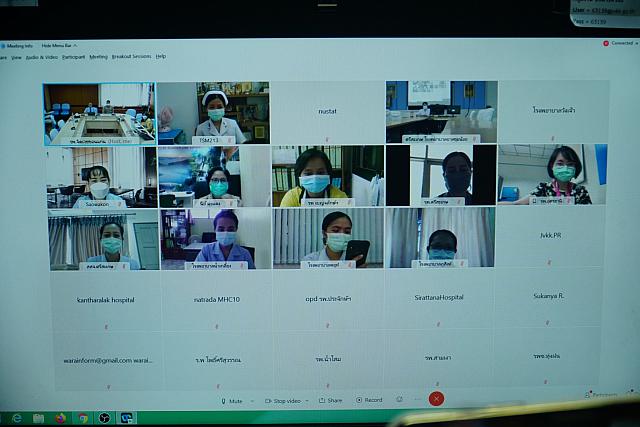Viewport: 640px width, 427px height.
Task: Open Chrome from the Windows taskbar
Action: point(82,418)
